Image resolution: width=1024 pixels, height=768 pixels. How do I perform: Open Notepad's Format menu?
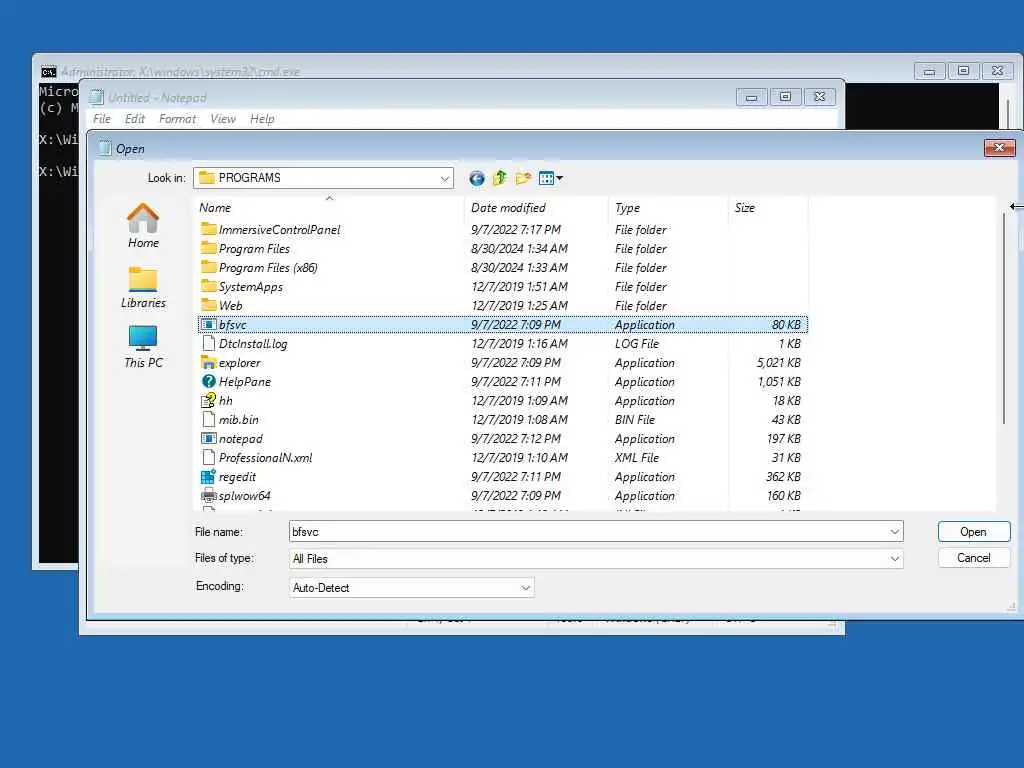177,119
